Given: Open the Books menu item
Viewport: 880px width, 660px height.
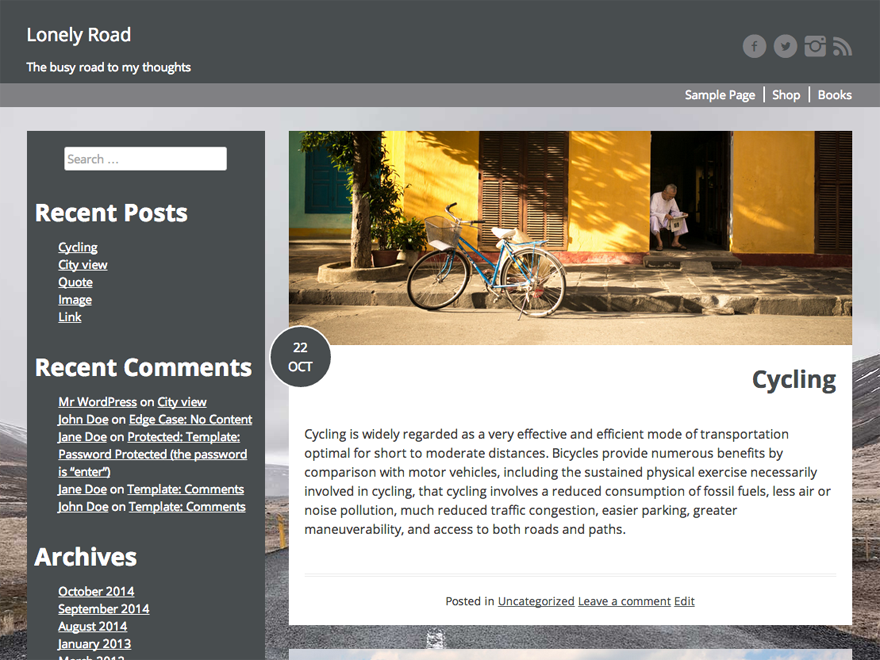Looking at the screenshot, I should pos(834,95).
